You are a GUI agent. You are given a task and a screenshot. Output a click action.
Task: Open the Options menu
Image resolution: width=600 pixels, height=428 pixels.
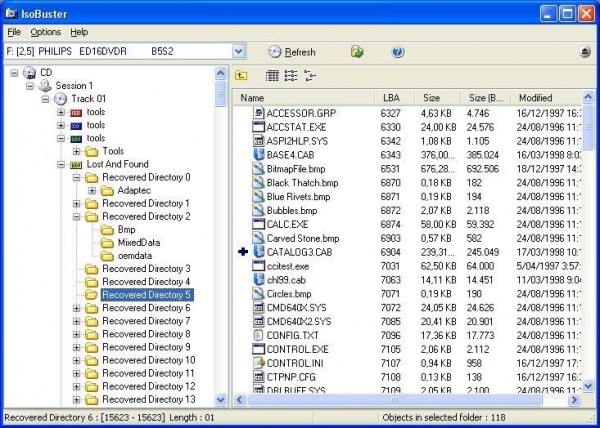(46, 32)
